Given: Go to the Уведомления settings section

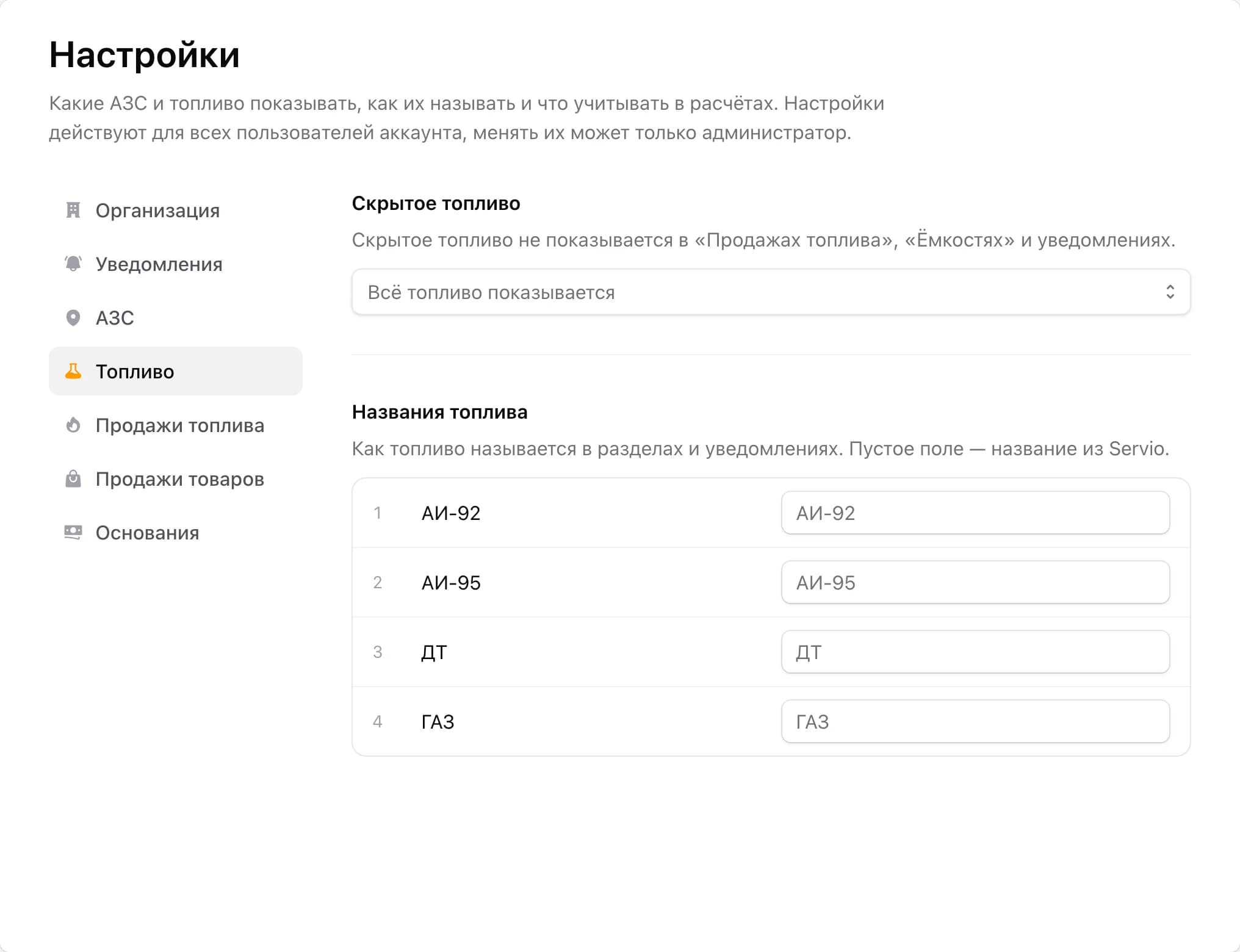Looking at the screenshot, I should tap(176, 264).
